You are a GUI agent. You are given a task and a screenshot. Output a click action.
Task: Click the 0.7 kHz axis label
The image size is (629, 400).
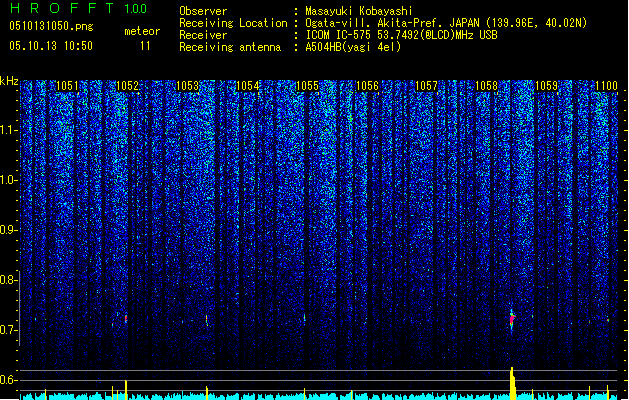[8, 330]
